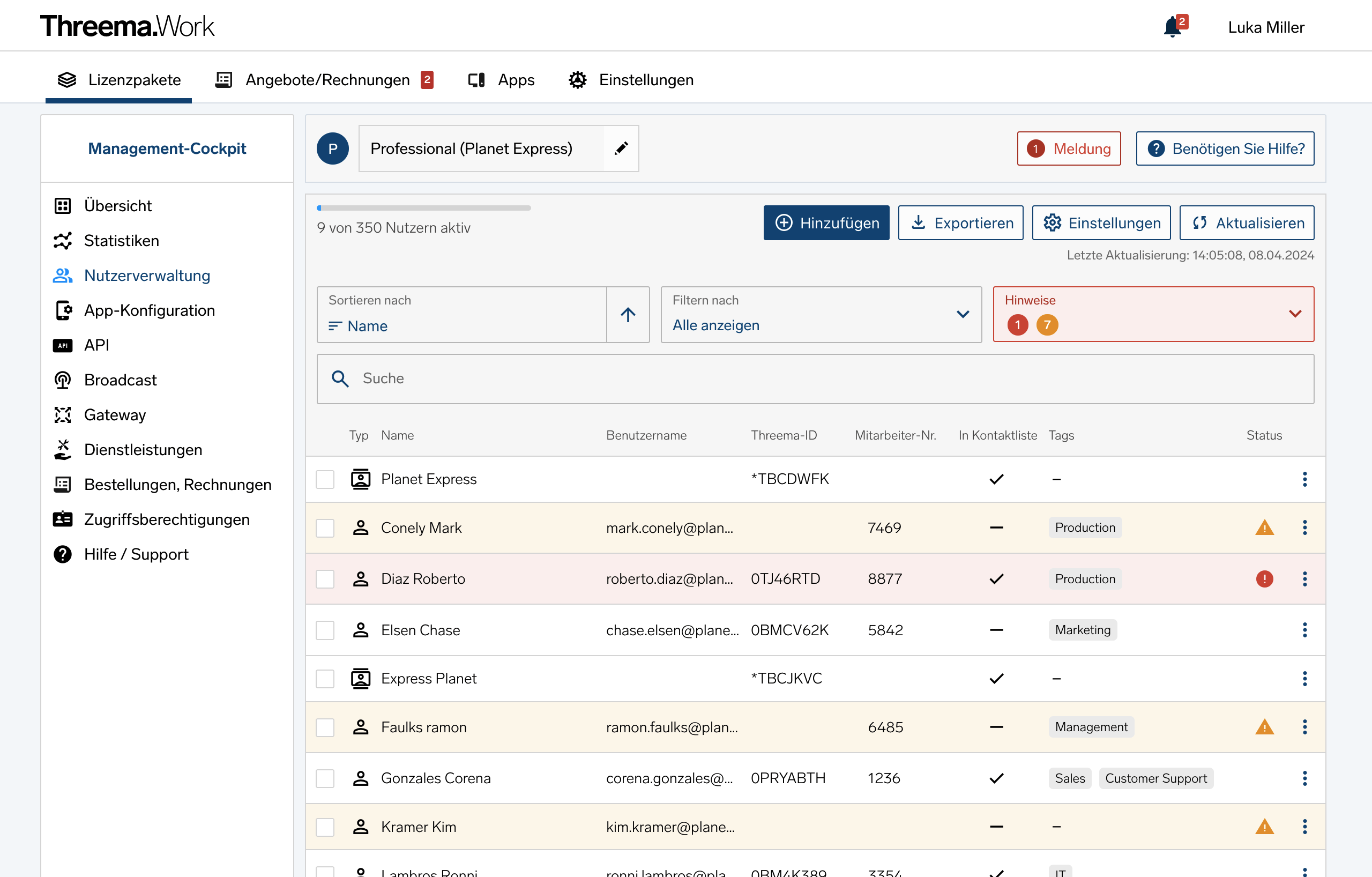1372x877 pixels.
Task: Select the Express Planet row checkbox
Action: click(325, 679)
